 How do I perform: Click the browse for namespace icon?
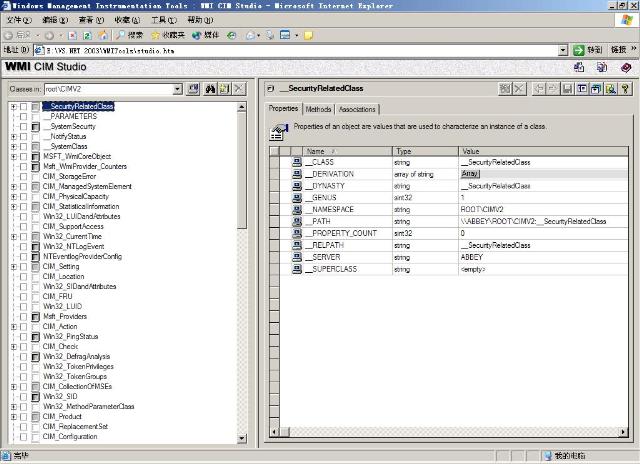[x=193, y=89]
